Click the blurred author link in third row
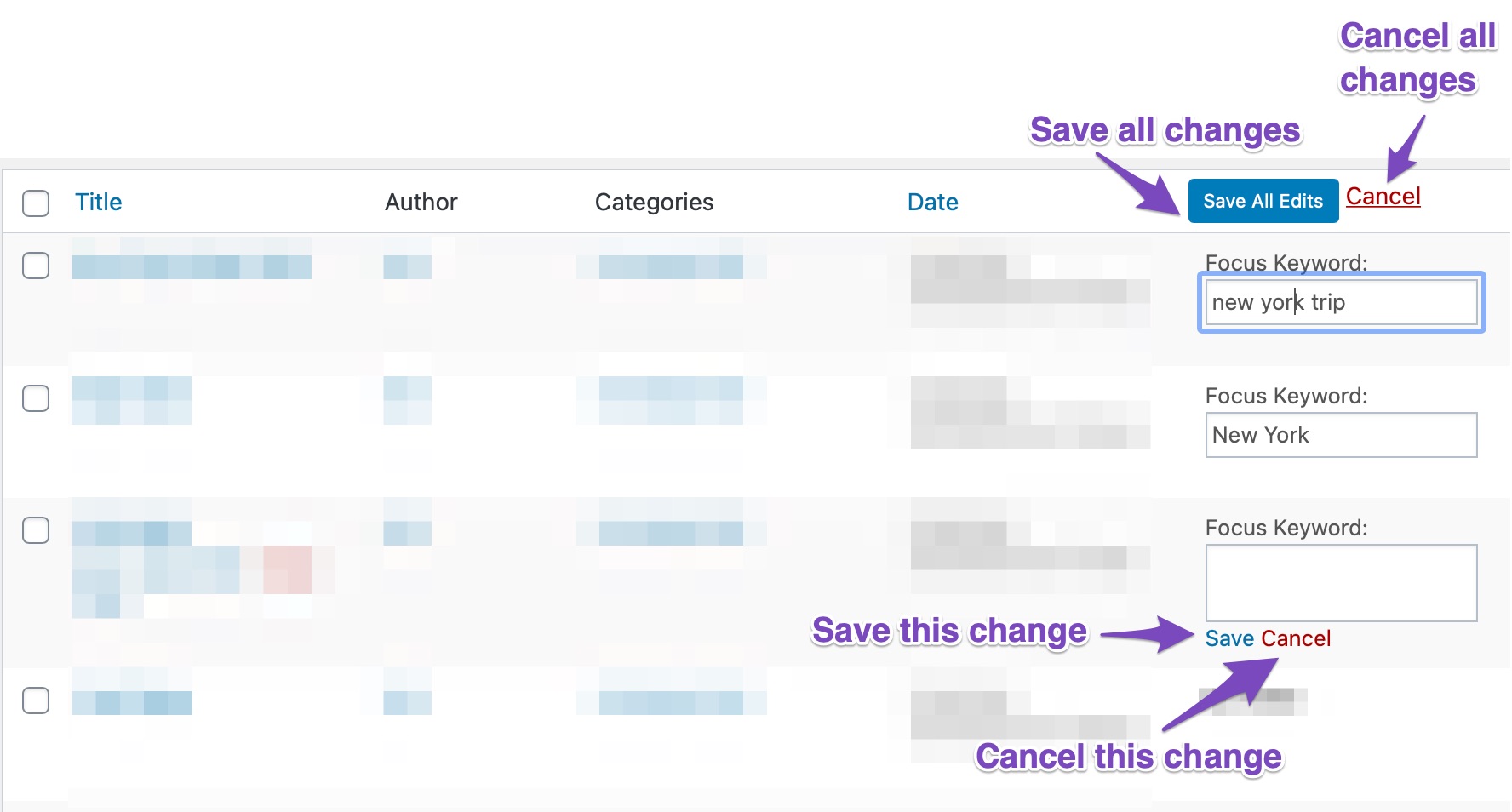The width and height of the screenshot is (1512, 812). 407,534
